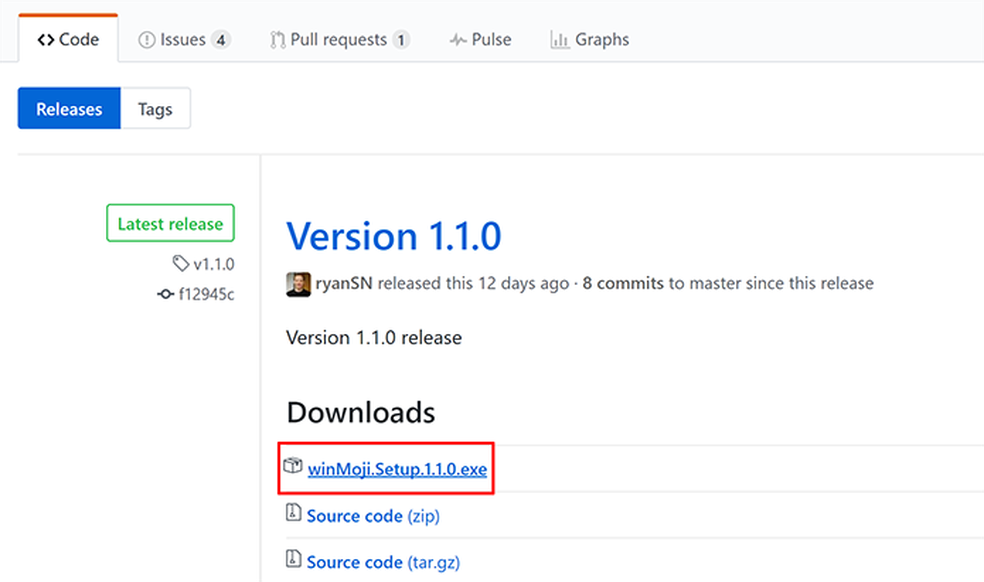Image resolution: width=984 pixels, height=582 pixels.
Task: Click the Code brackets icon
Action: click(x=46, y=40)
